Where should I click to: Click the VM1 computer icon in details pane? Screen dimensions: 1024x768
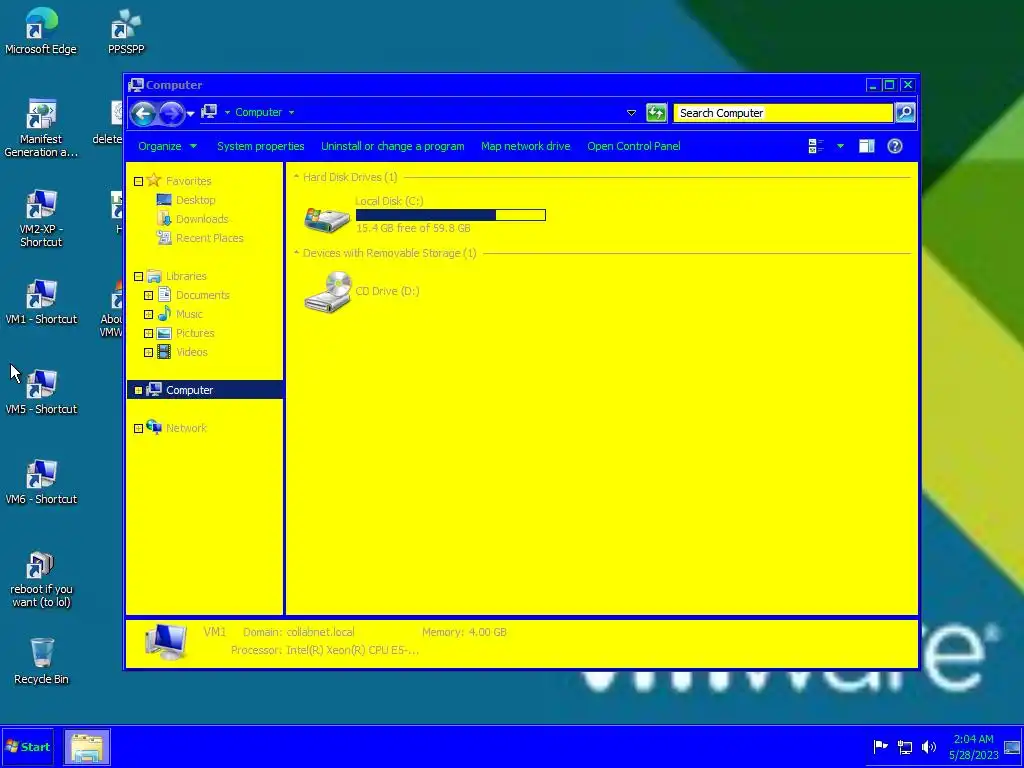[166, 642]
